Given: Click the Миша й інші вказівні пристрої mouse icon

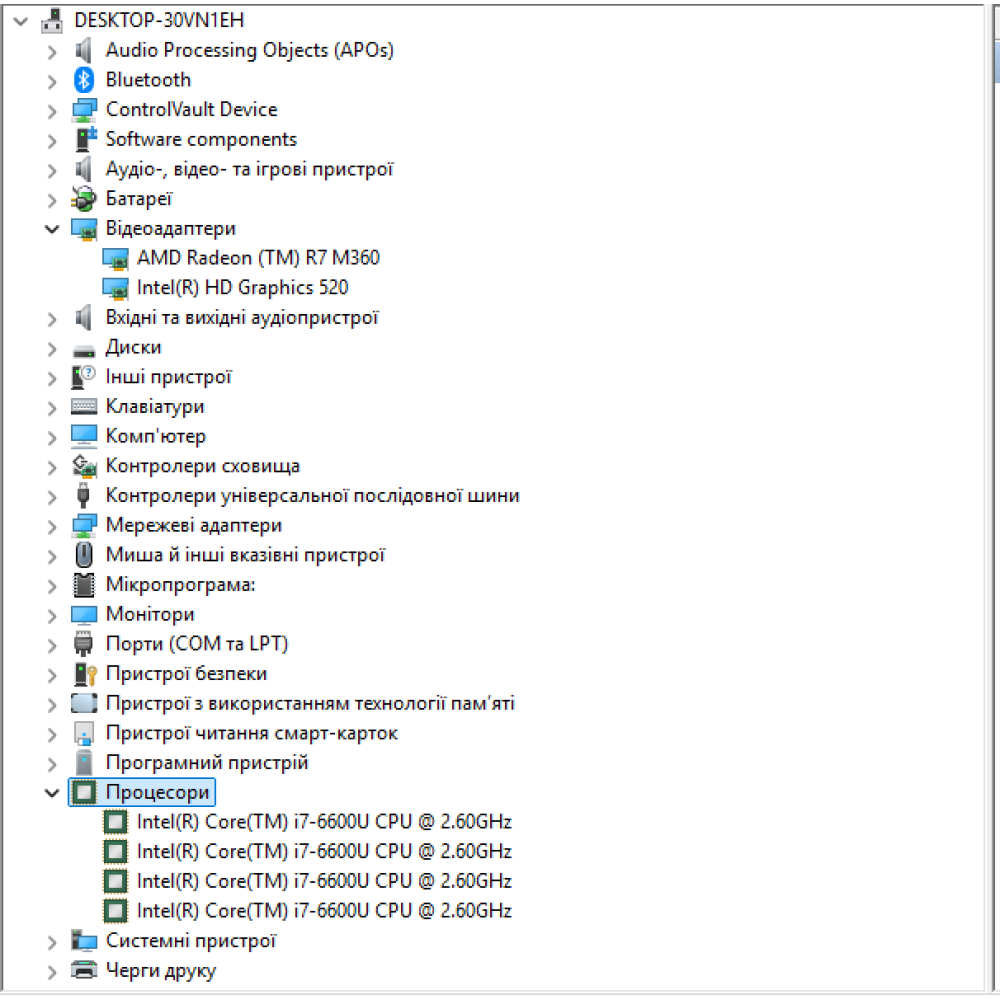Looking at the screenshot, I should click(x=84, y=555).
